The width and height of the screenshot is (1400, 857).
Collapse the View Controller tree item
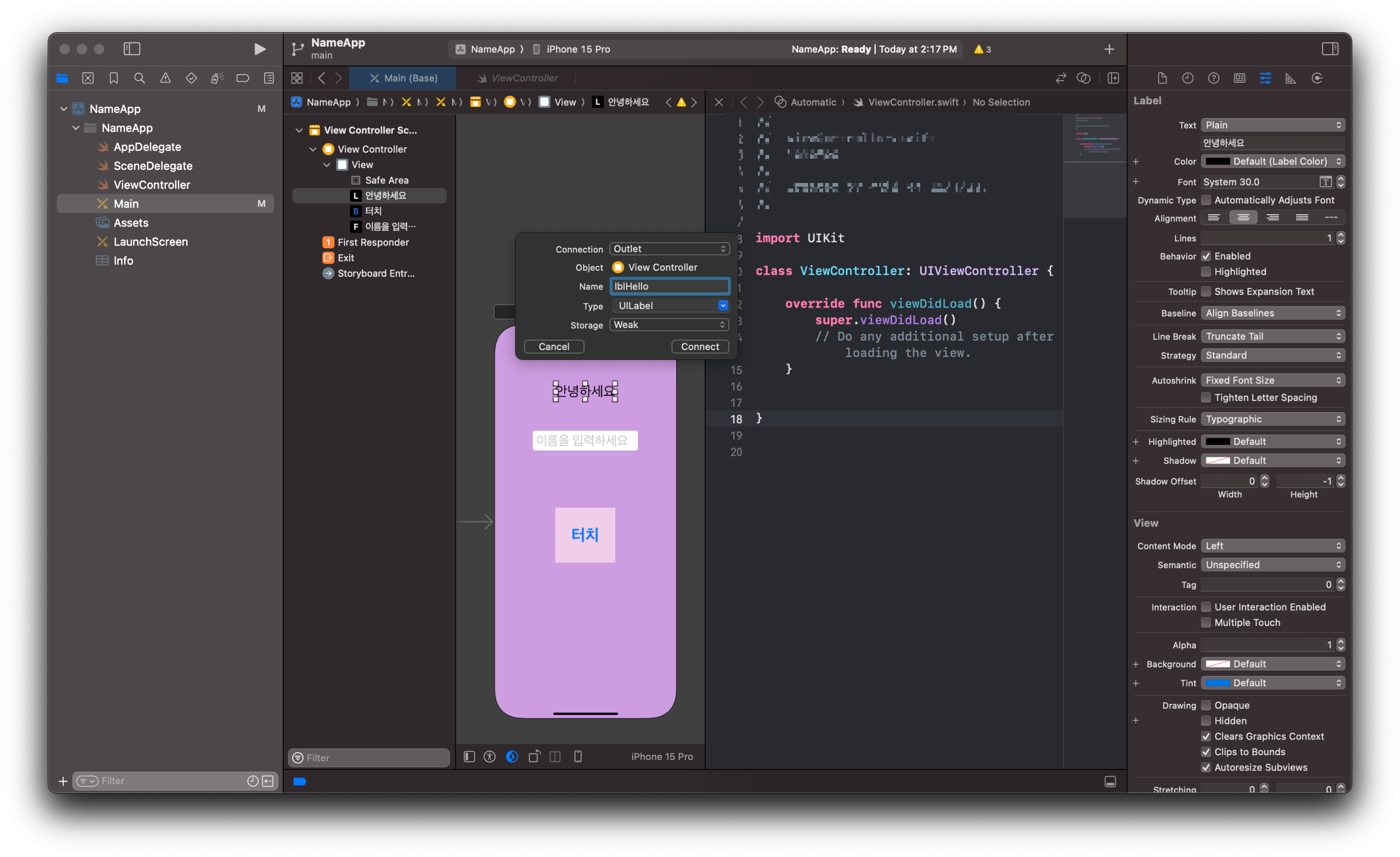click(313, 149)
